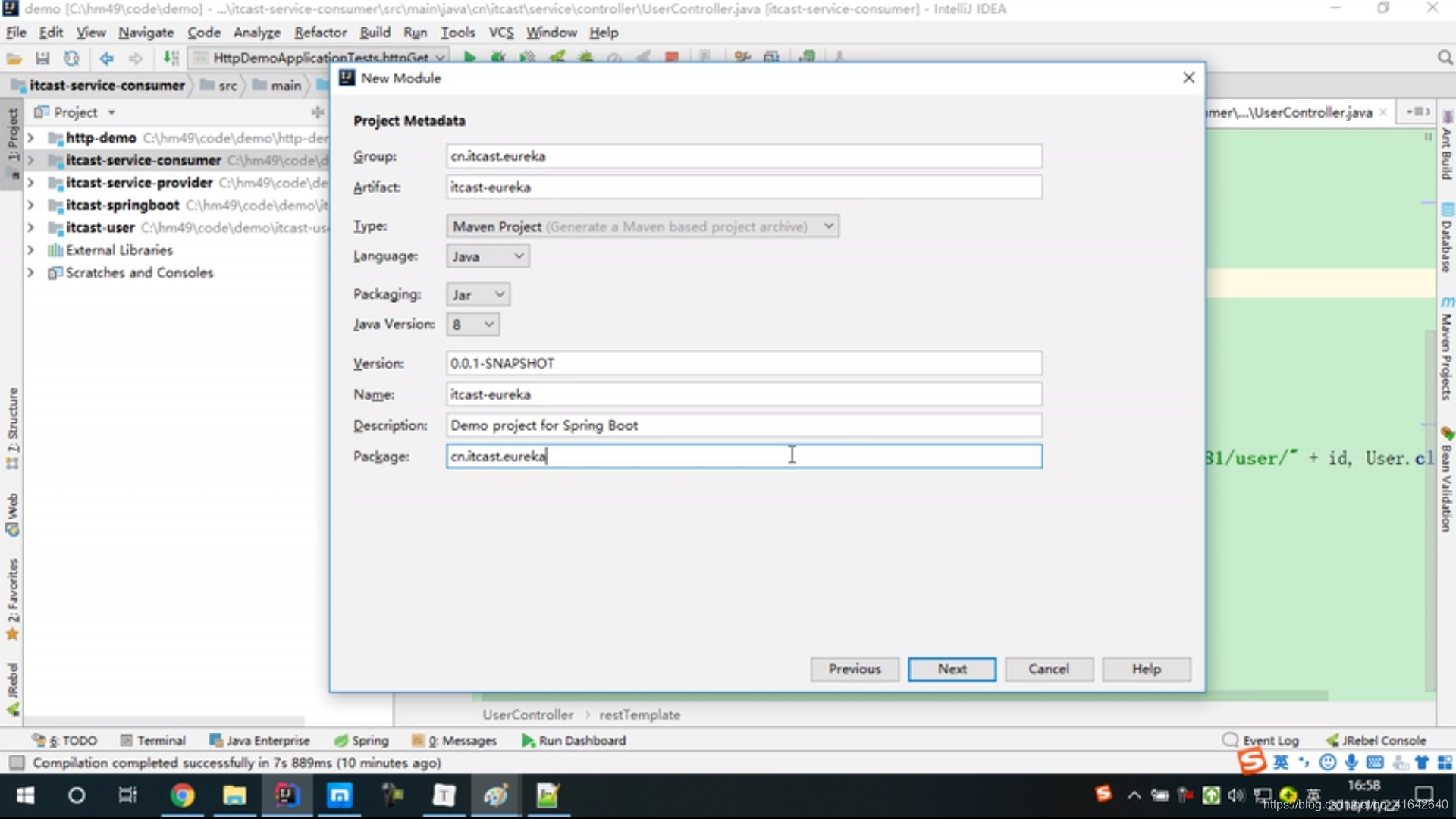
Task: Open the Terminal tool window tab
Action: pyautogui.click(x=152, y=741)
